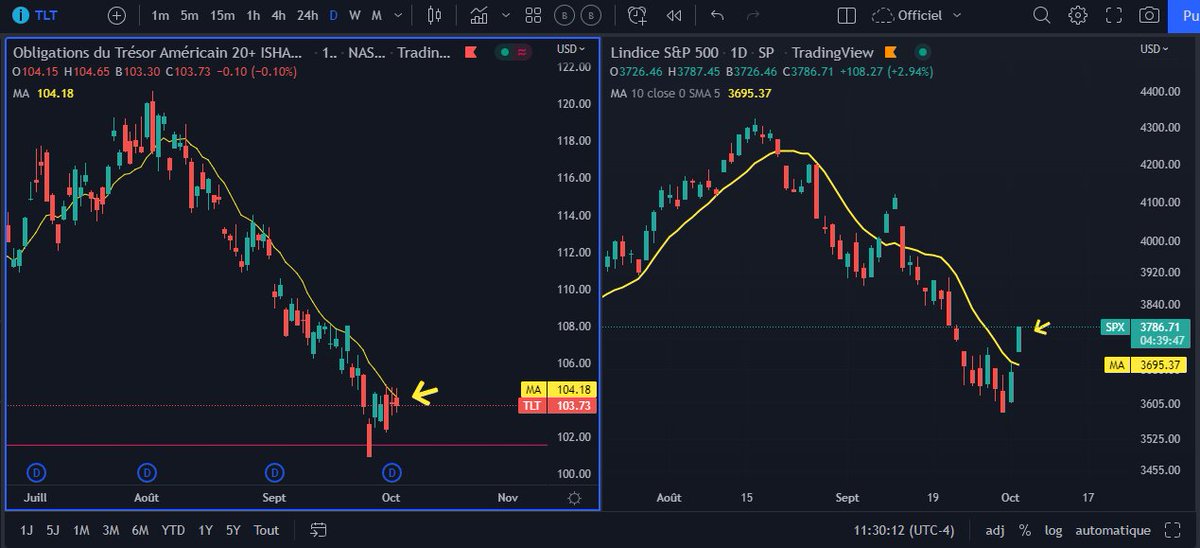The image size is (1200, 548).
Task: Click the orange flag on the S&P 500 chart
Action: [x=890, y=53]
